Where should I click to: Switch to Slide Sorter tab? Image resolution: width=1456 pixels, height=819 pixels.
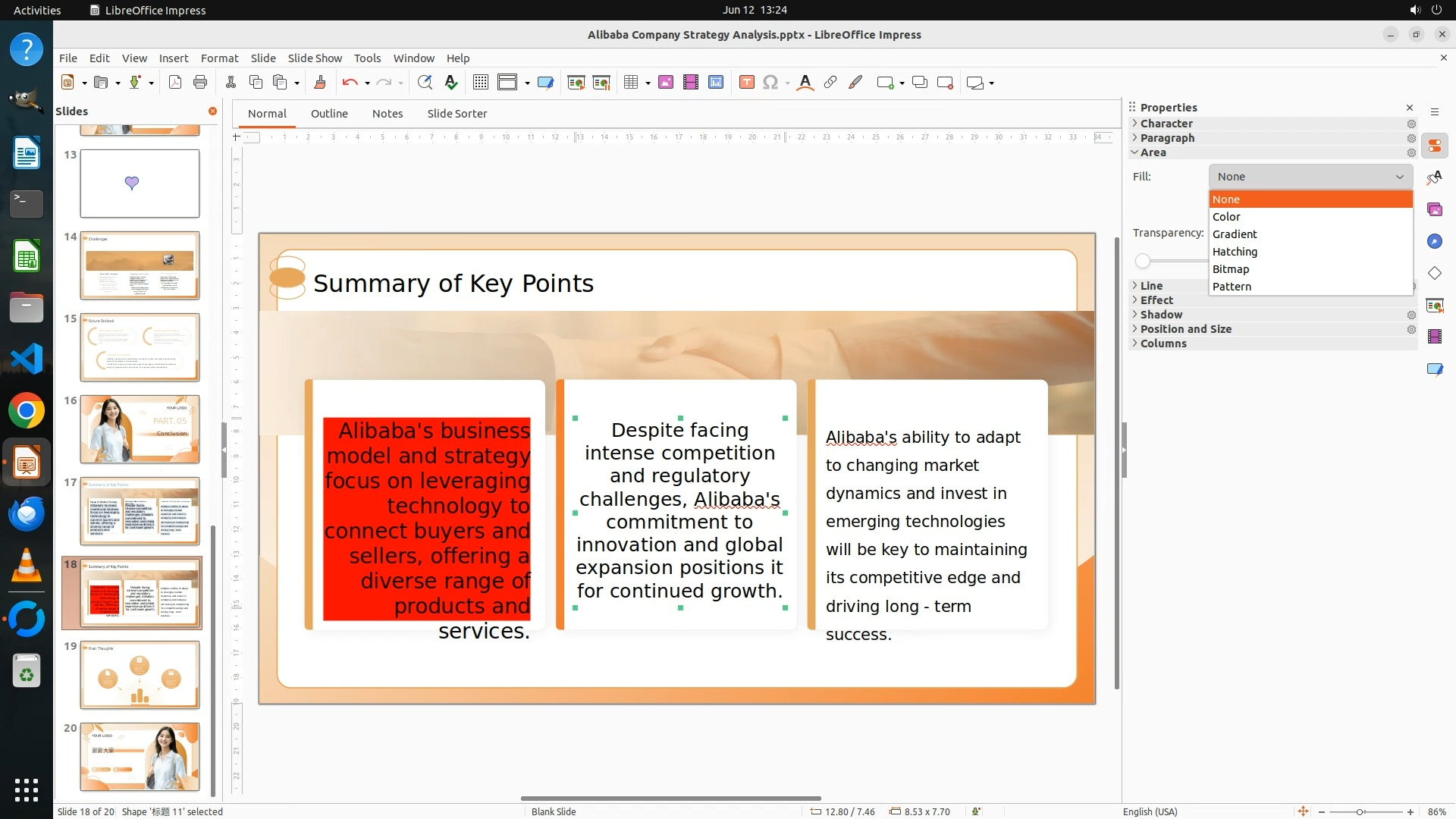[457, 114]
